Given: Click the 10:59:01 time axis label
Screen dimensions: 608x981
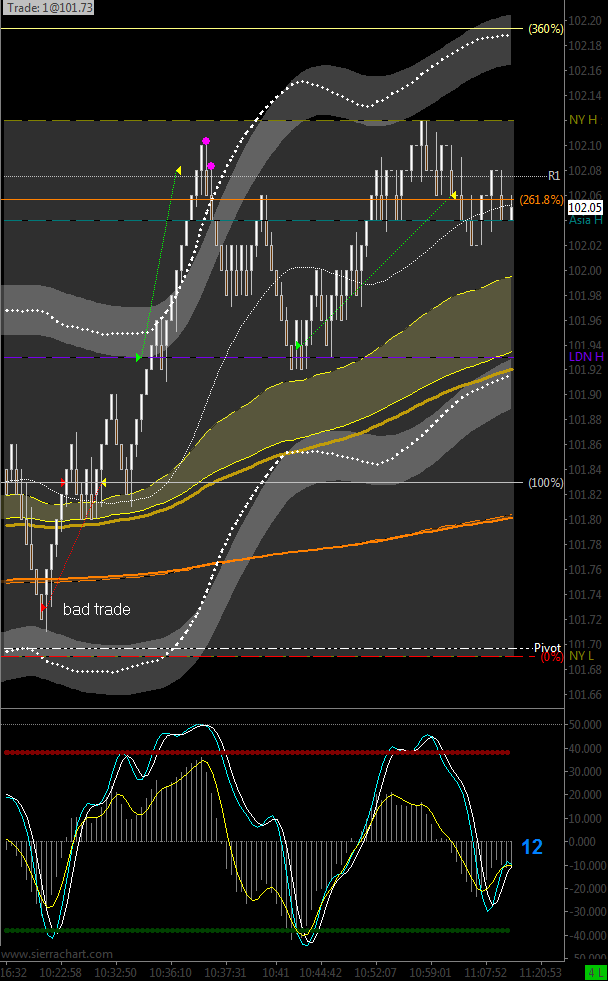Looking at the screenshot, I should pyautogui.click(x=432, y=973).
